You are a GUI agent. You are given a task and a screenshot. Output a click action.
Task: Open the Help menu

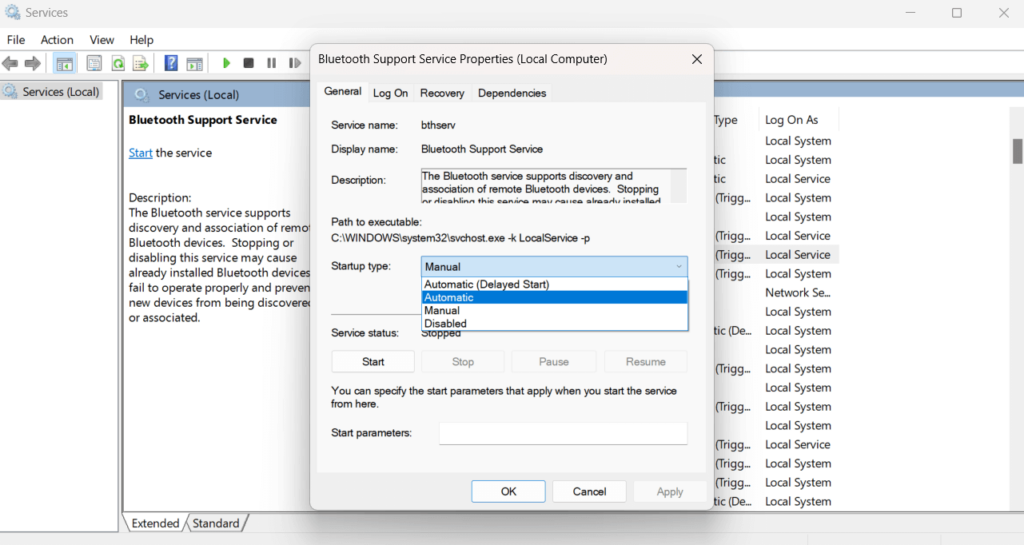[x=141, y=40]
